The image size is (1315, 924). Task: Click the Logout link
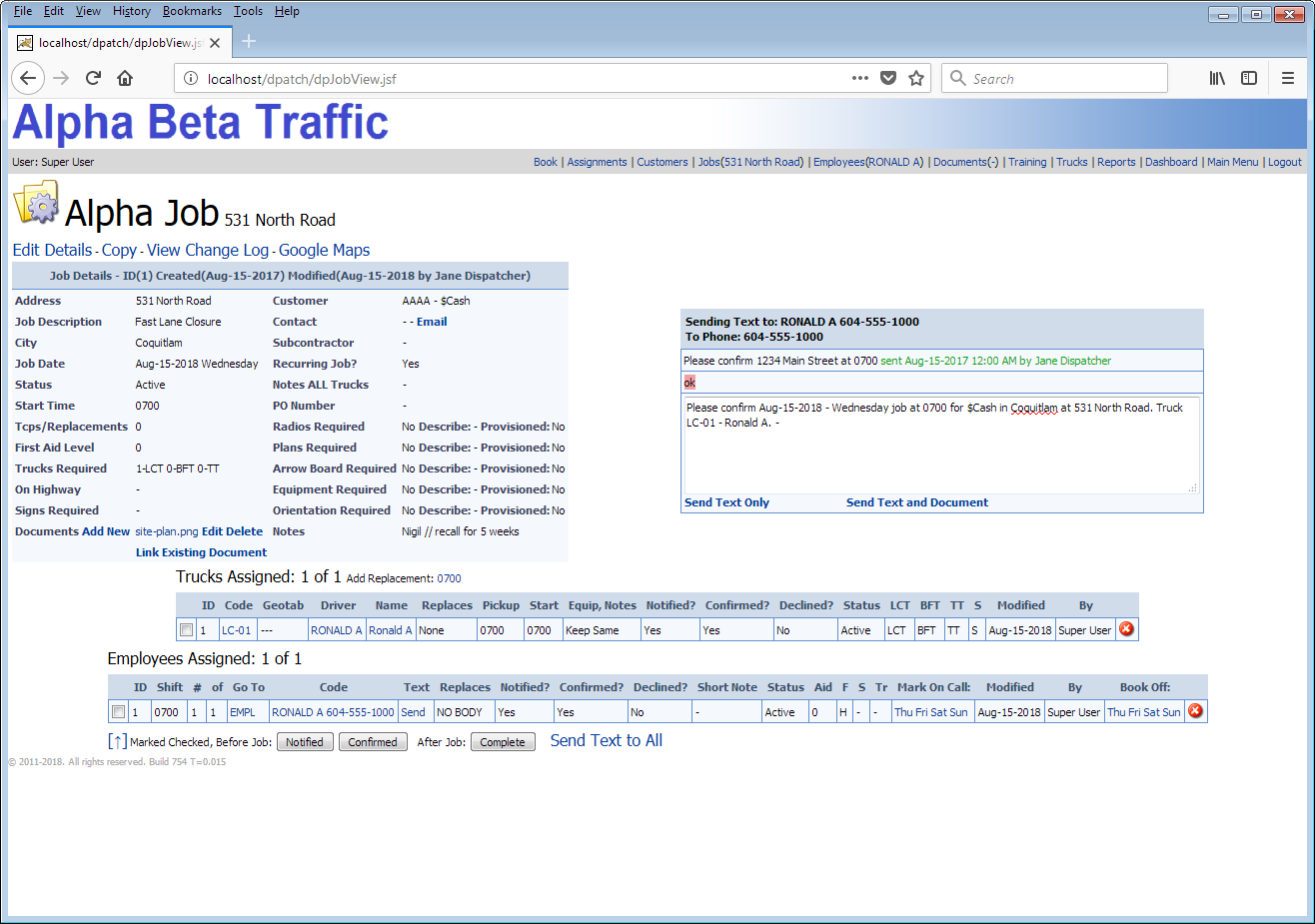(1285, 162)
